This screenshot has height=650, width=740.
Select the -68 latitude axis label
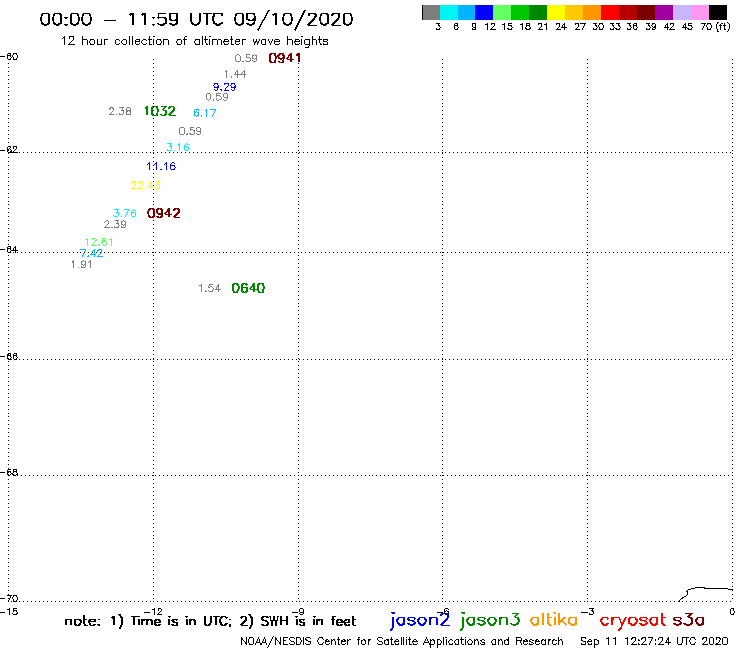click(9, 473)
